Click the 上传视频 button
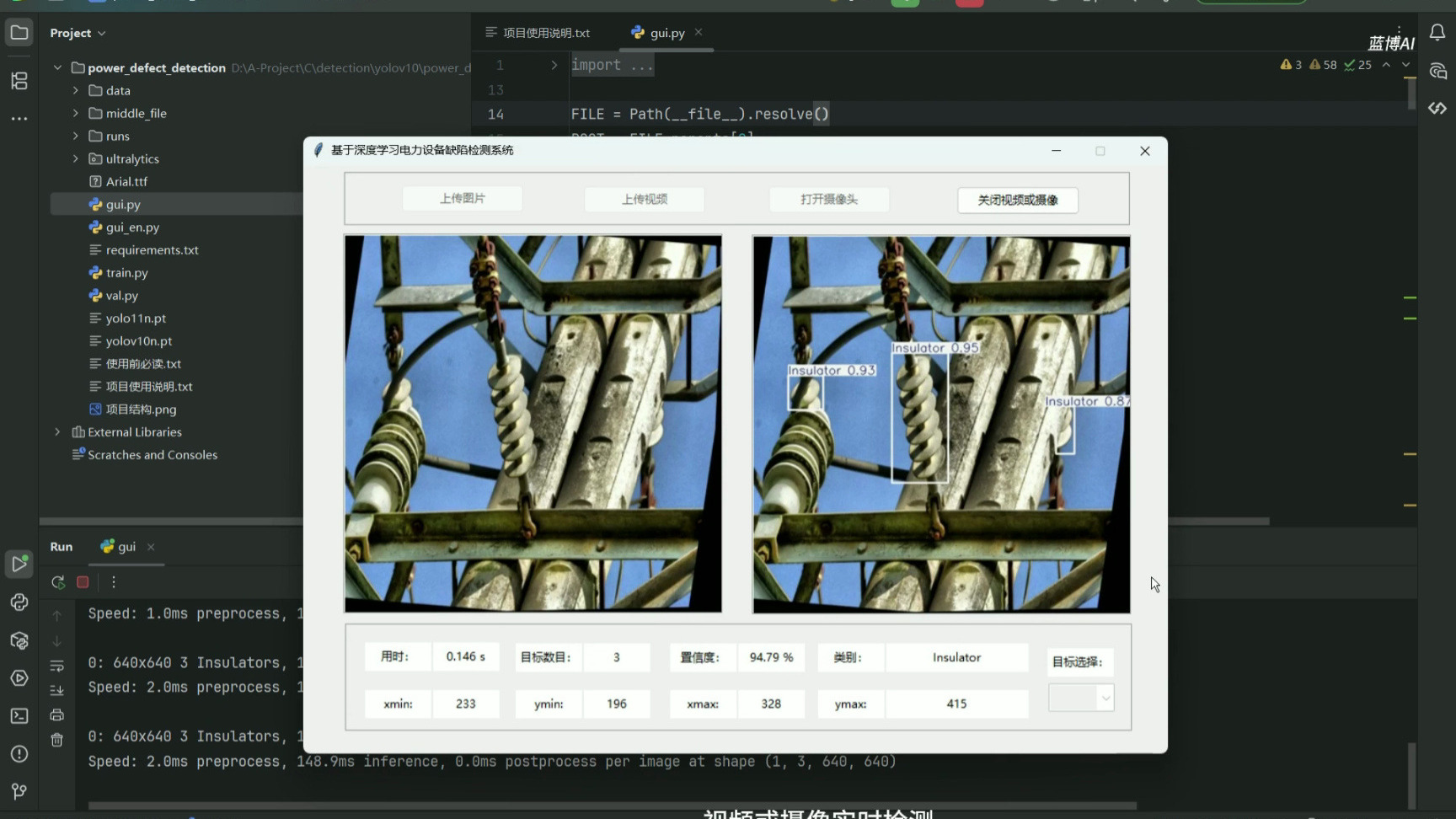 tap(645, 200)
